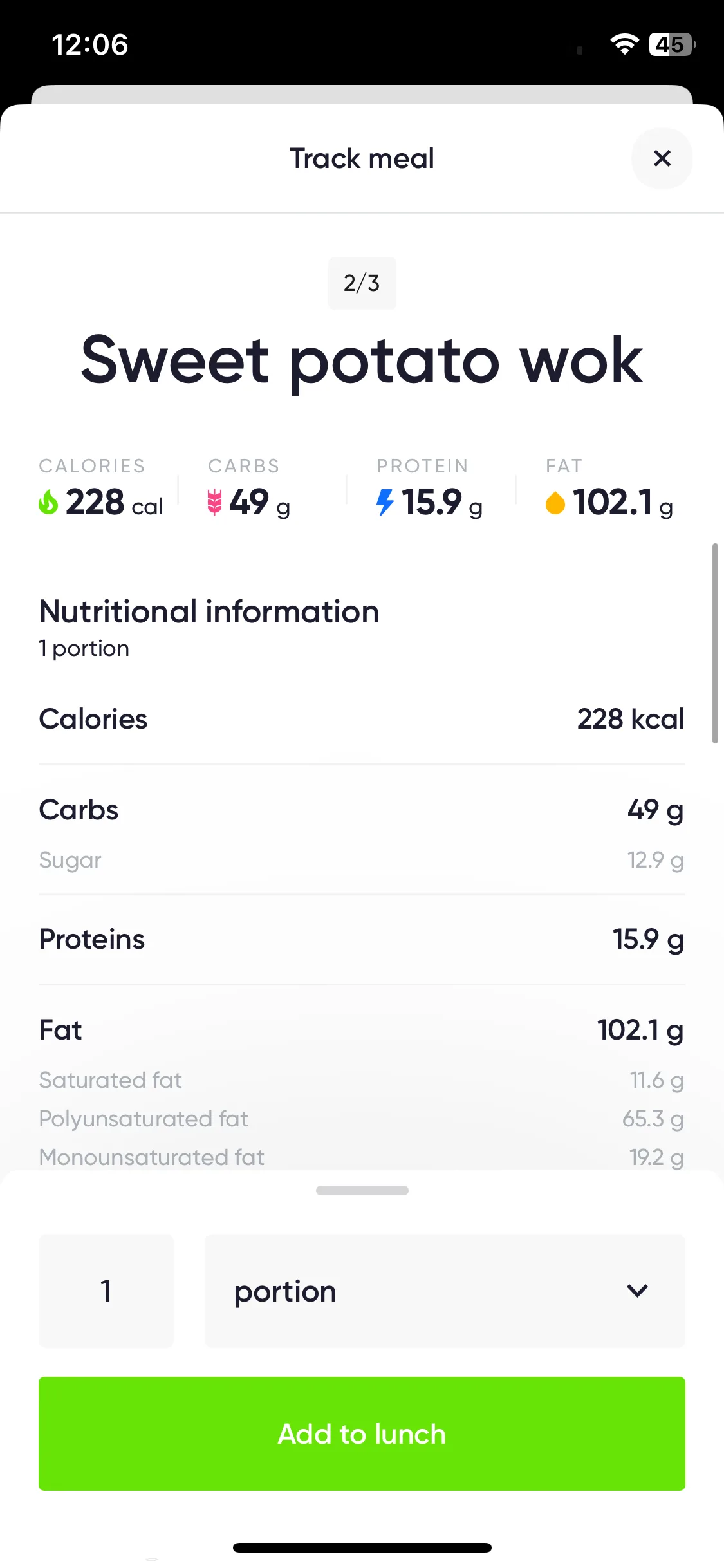
Task: Tap the 2/3 step indicator badge
Action: click(x=362, y=283)
